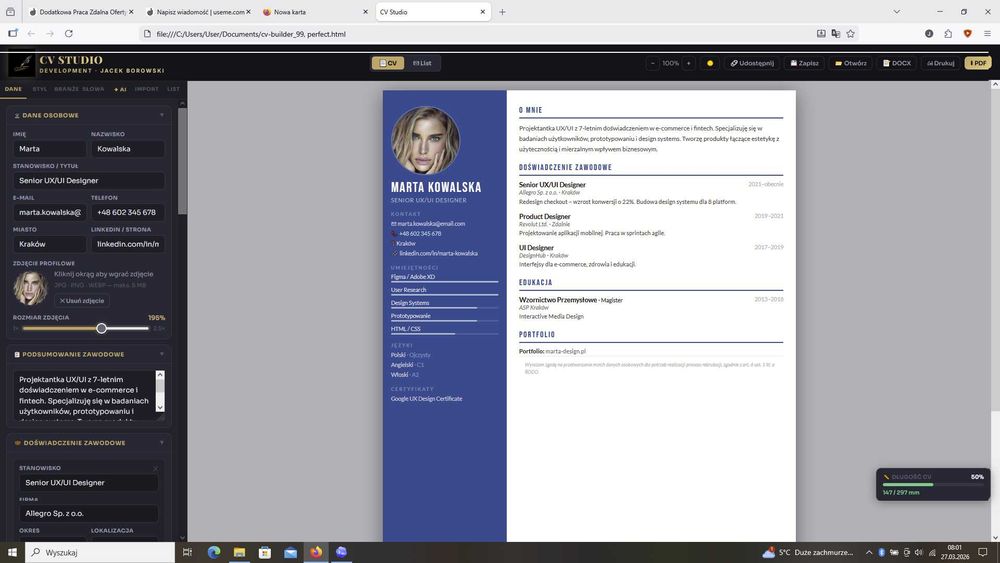1000x563 pixels.
Task: Open the LIST sidebar tab
Action: pos(173,89)
